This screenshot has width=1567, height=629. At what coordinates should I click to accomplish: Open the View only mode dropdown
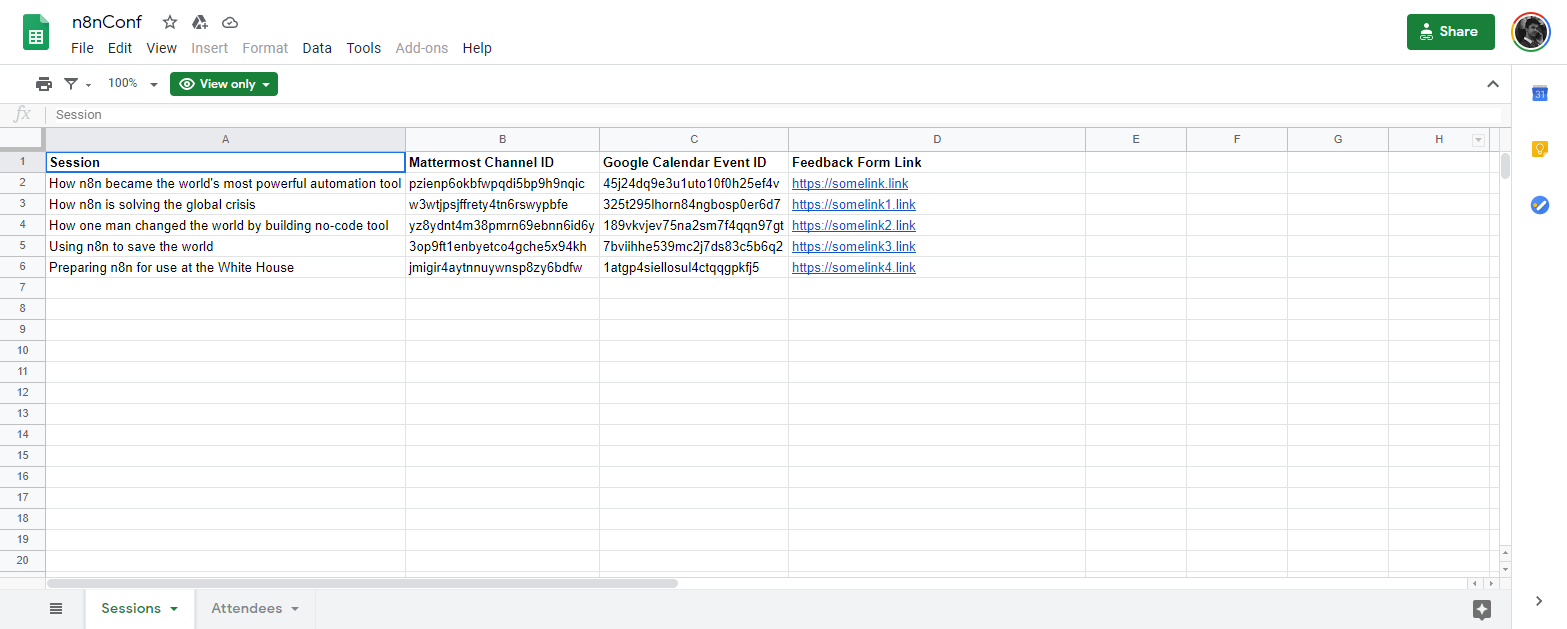(x=224, y=84)
